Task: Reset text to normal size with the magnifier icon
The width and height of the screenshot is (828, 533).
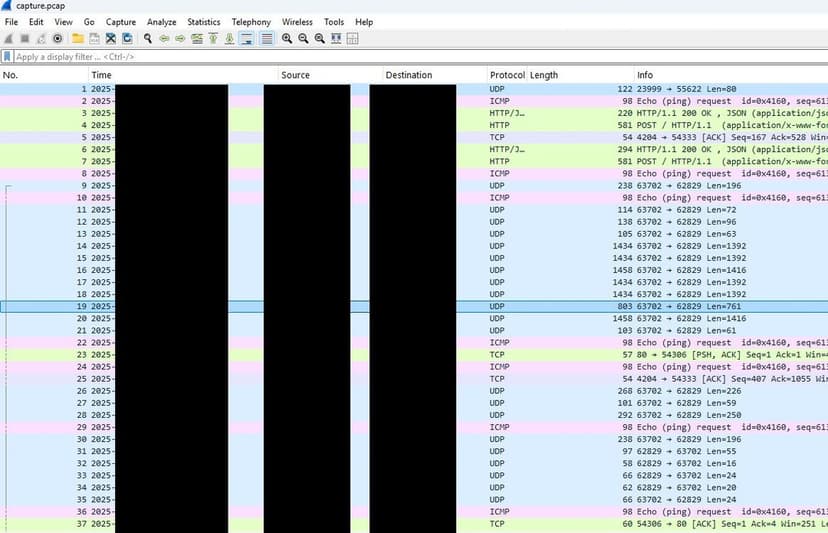Action: [319, 39]
